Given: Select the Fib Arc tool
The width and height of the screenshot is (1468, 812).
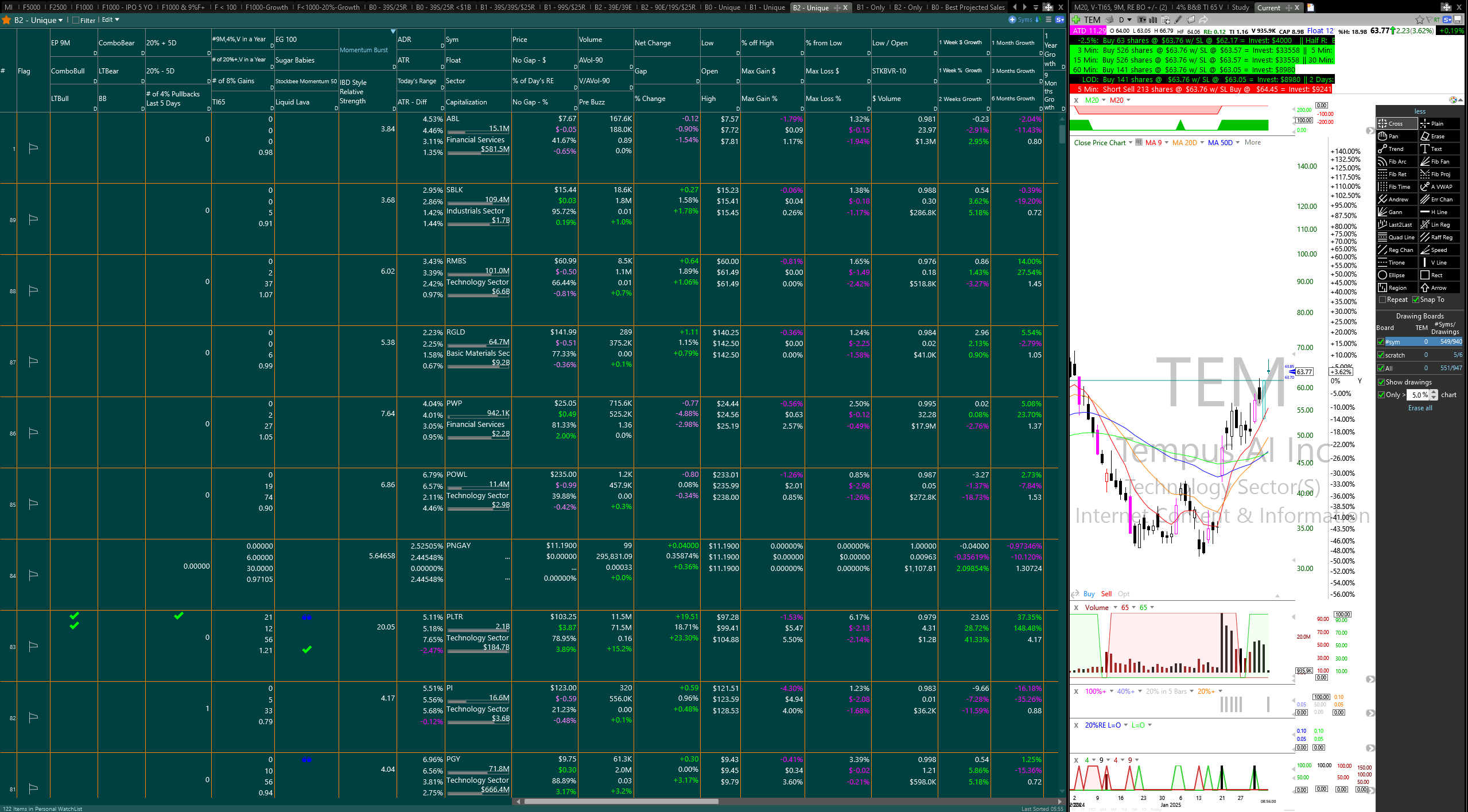Looking at the screenshot, I should point(1396,161).
